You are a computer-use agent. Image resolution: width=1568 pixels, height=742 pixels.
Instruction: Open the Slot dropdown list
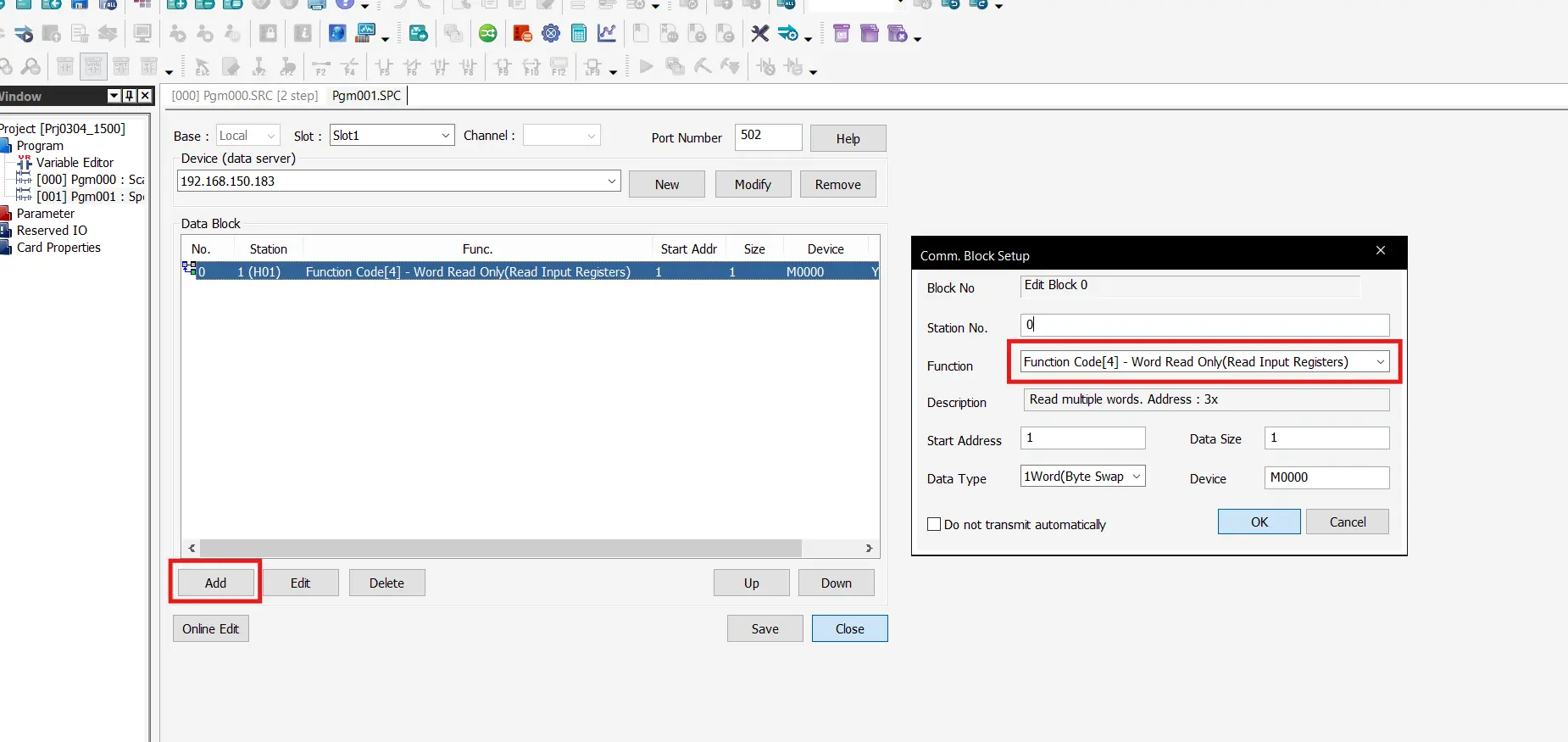[x=446, y=136]
